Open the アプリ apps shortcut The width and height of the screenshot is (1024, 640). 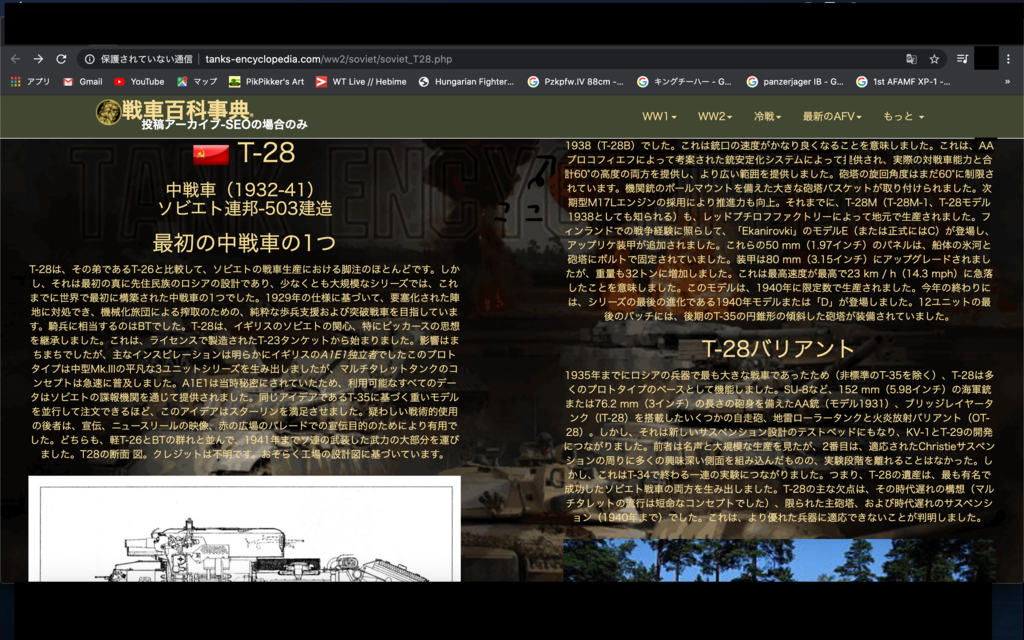(x=30, y=82)
